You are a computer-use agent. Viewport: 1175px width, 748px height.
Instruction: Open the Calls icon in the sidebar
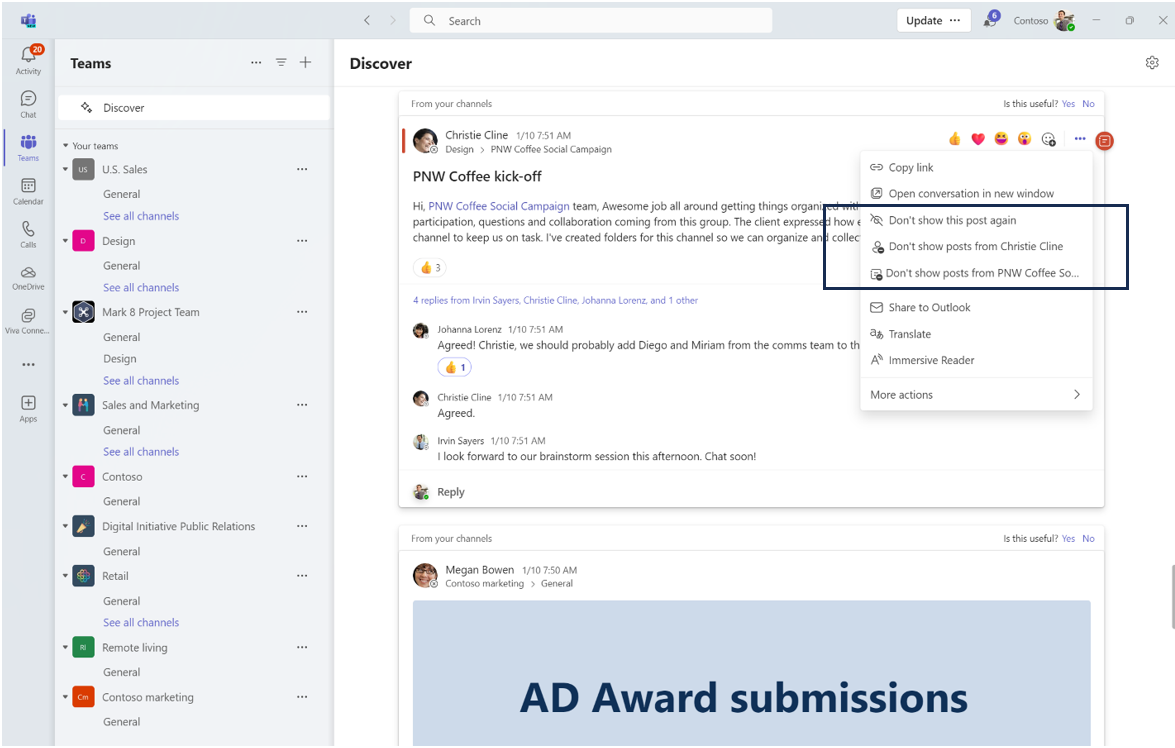click(x=28, y=234)
